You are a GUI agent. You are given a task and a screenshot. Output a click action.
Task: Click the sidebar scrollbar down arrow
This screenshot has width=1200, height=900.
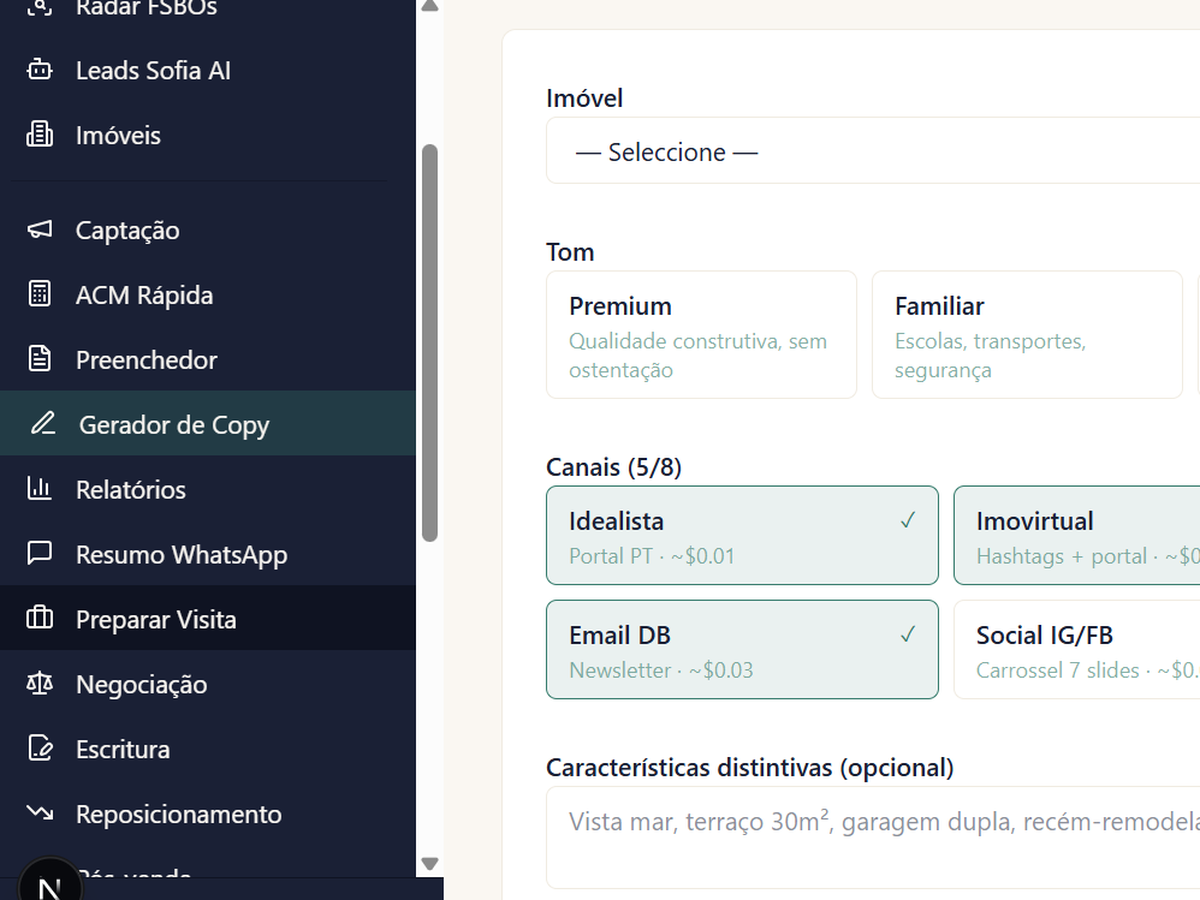430,863
